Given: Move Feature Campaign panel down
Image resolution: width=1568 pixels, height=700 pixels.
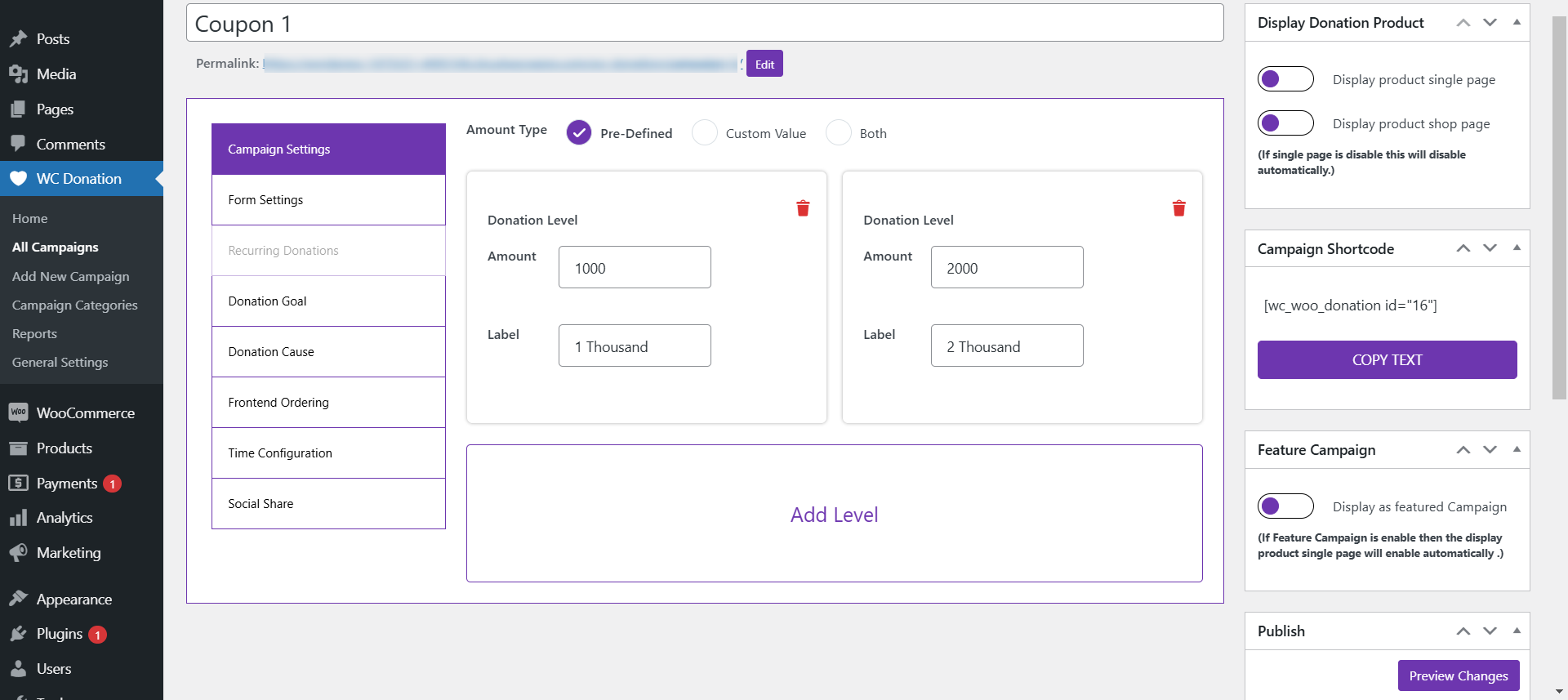Looking at the screenshot, I should pos(1490,450).
